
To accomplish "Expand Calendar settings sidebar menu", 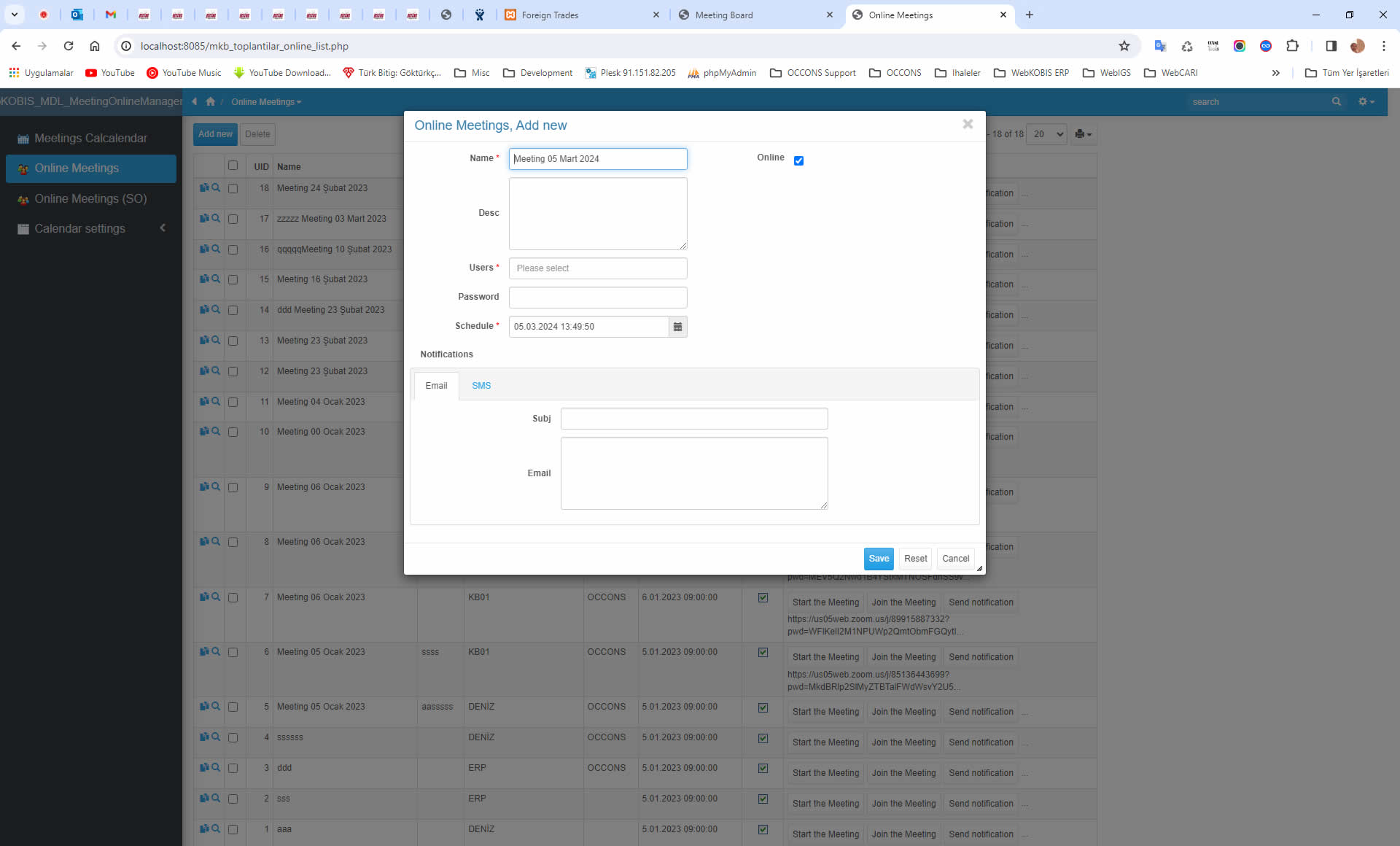I will 91,229.
